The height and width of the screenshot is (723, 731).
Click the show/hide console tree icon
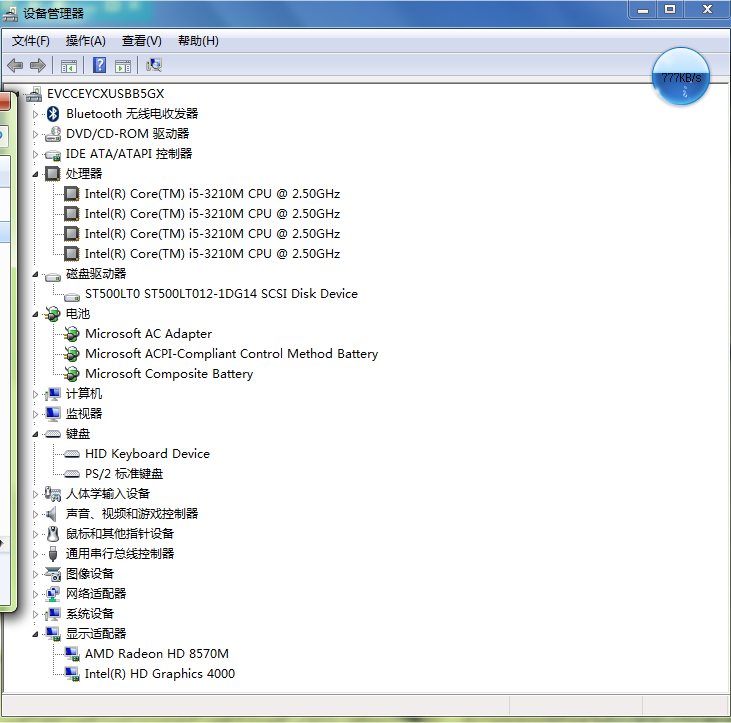coord(69,66)
